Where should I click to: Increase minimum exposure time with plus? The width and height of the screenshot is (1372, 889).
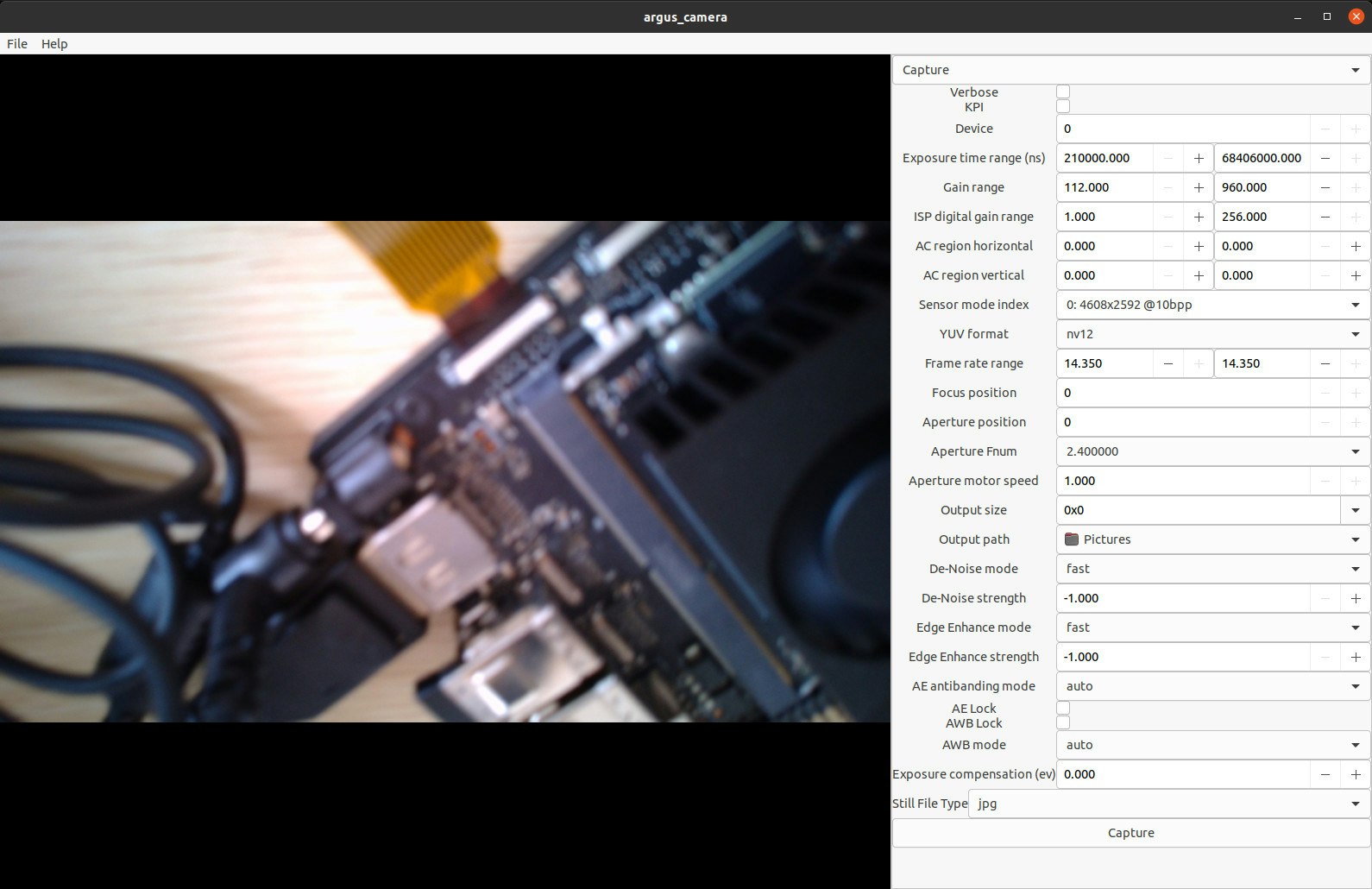(1199, 158)
